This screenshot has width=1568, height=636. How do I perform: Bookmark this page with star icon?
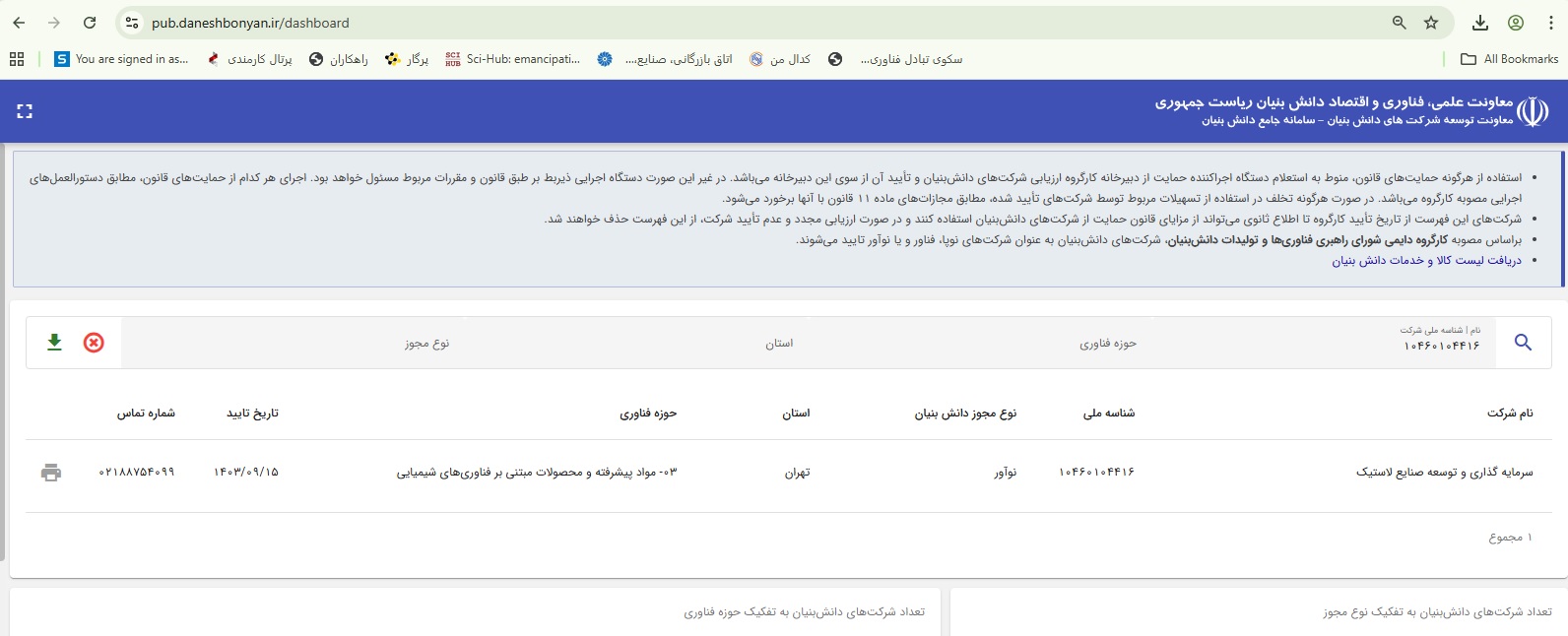[1431, 23]
